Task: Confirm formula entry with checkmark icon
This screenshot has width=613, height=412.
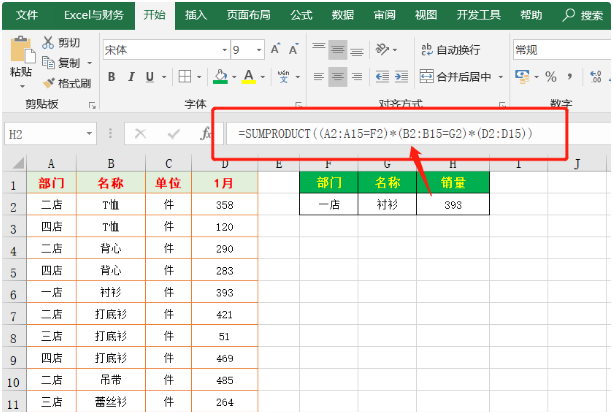Action: [173, 134]
